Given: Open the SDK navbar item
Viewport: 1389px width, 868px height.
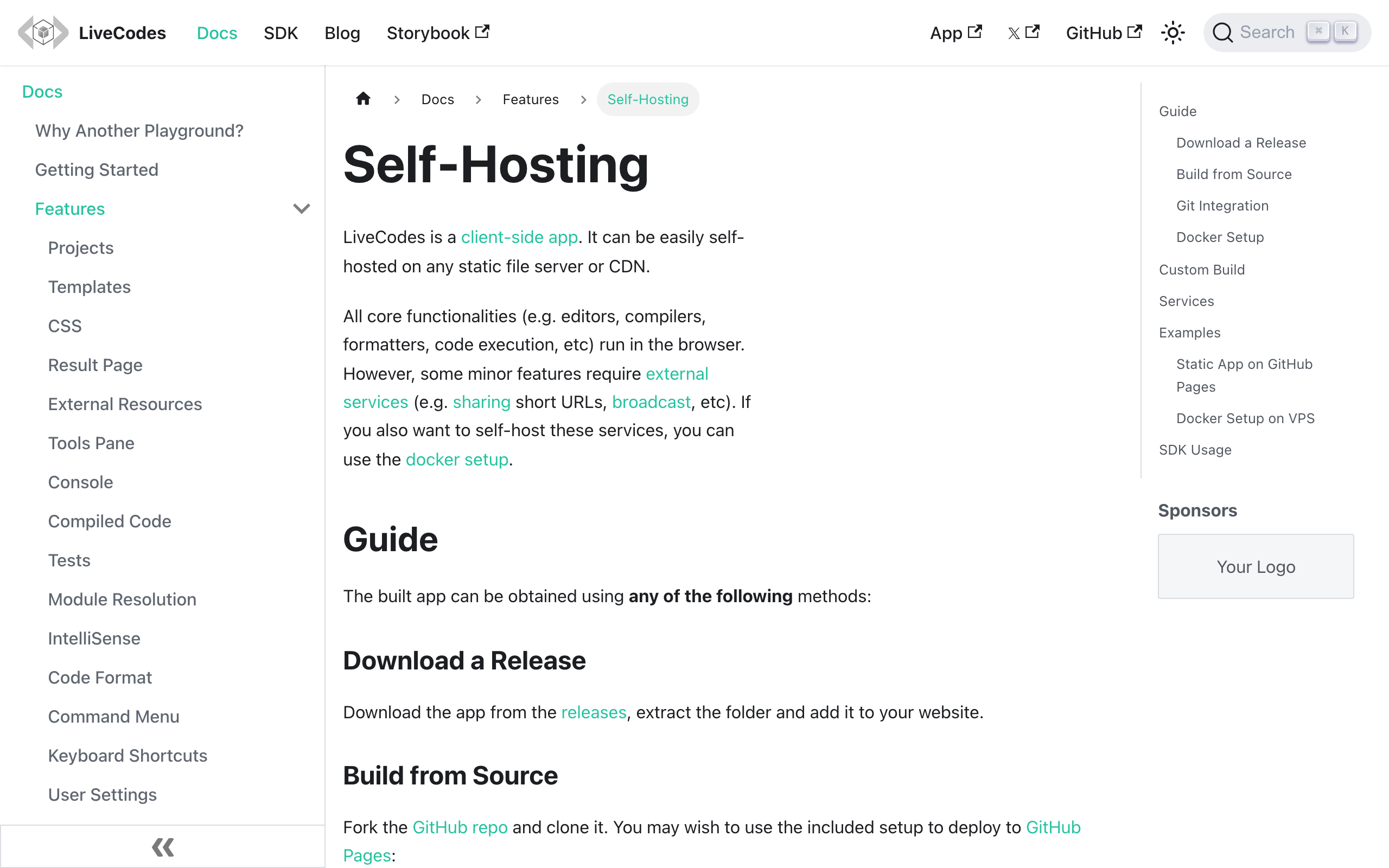Looking at the screenshot, I should [x=281, y=33].
